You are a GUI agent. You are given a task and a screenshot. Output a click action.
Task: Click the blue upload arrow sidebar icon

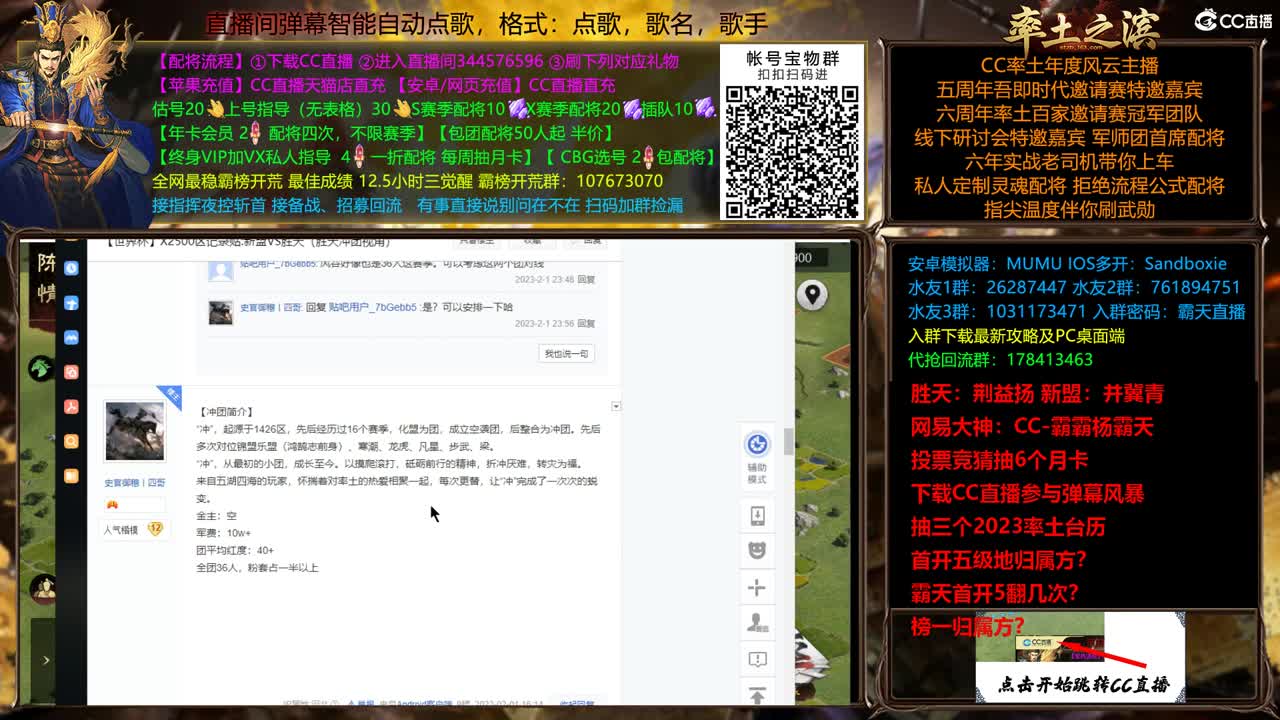pos(71,303)
